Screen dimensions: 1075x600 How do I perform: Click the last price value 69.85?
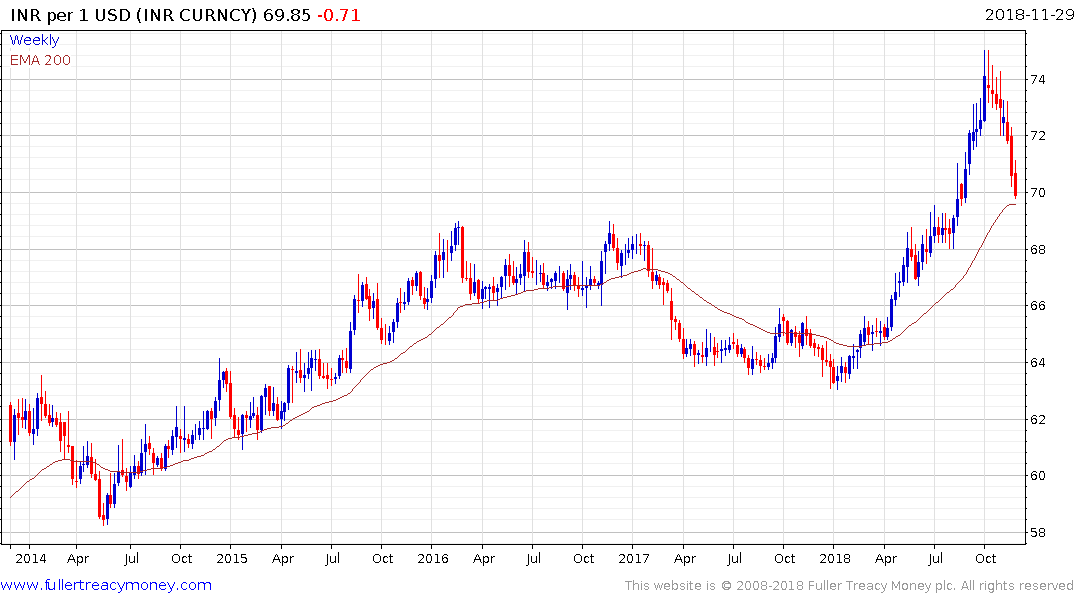tap(287, 15)
